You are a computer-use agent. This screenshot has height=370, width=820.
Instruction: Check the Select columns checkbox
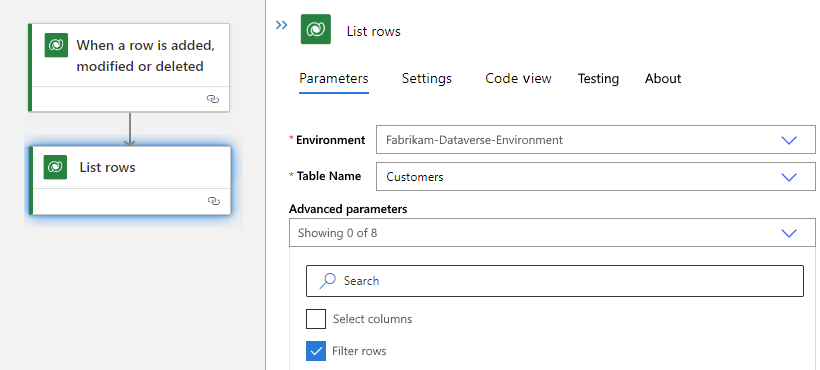click(316, 319)
